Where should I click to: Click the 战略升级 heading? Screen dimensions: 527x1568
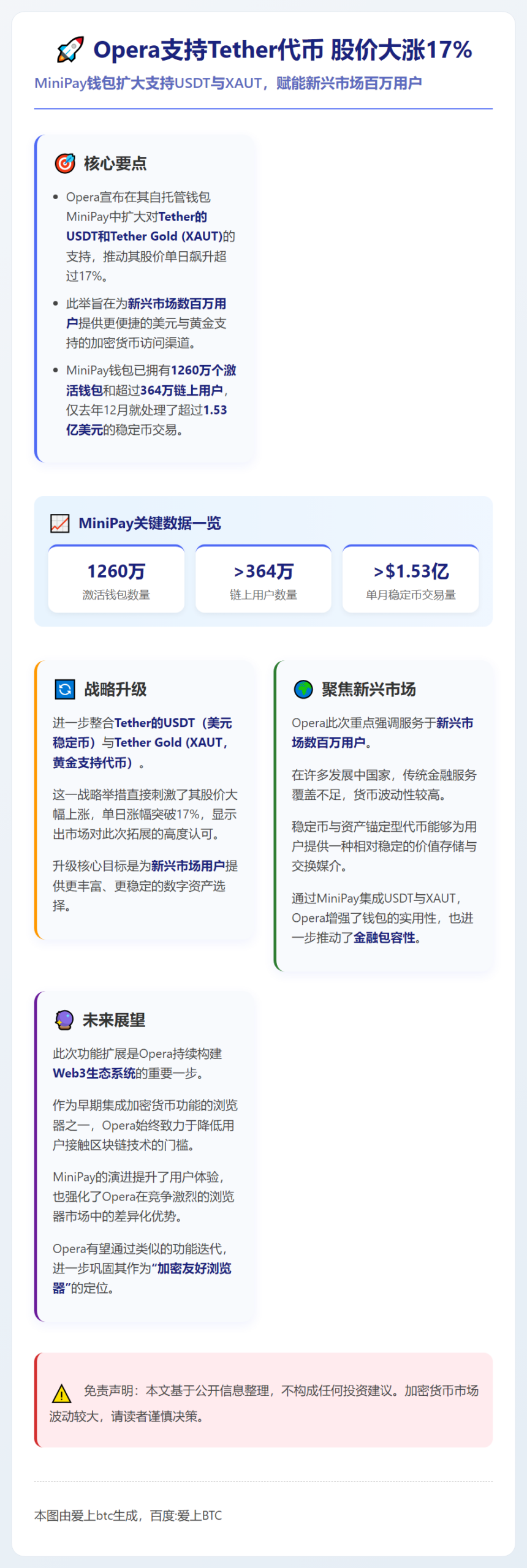(115, 689)
